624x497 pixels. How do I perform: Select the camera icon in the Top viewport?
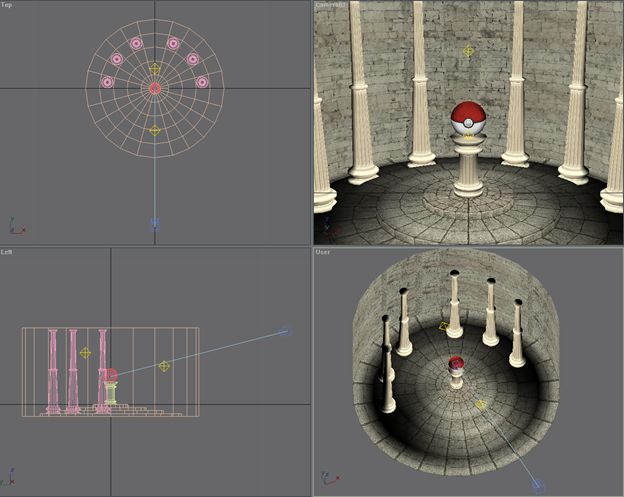(155, 224)
